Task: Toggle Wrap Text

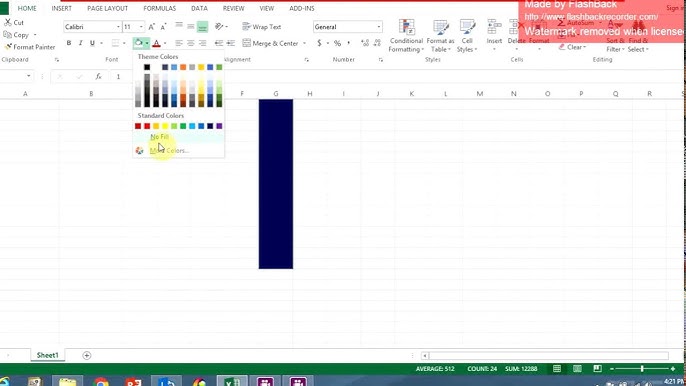Action: click(x=262, y=27)
